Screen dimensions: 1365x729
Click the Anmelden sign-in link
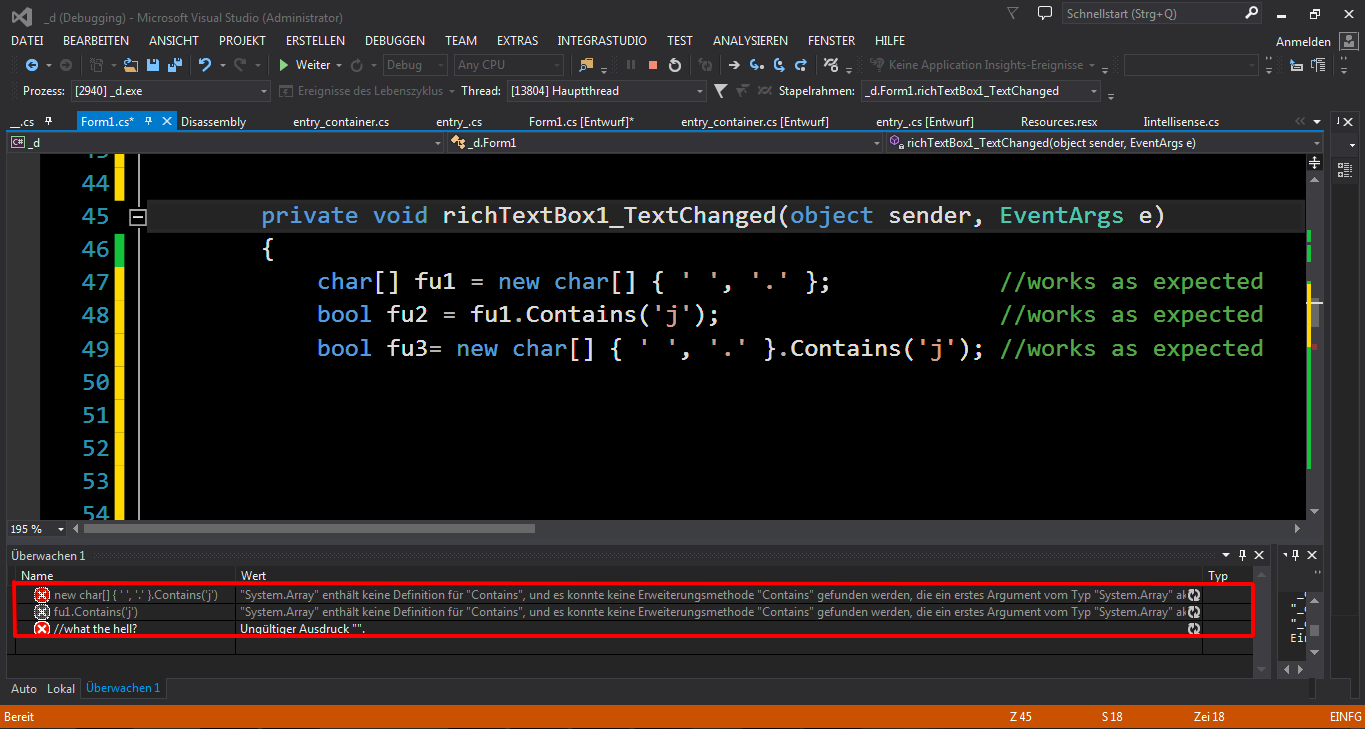1303,42
